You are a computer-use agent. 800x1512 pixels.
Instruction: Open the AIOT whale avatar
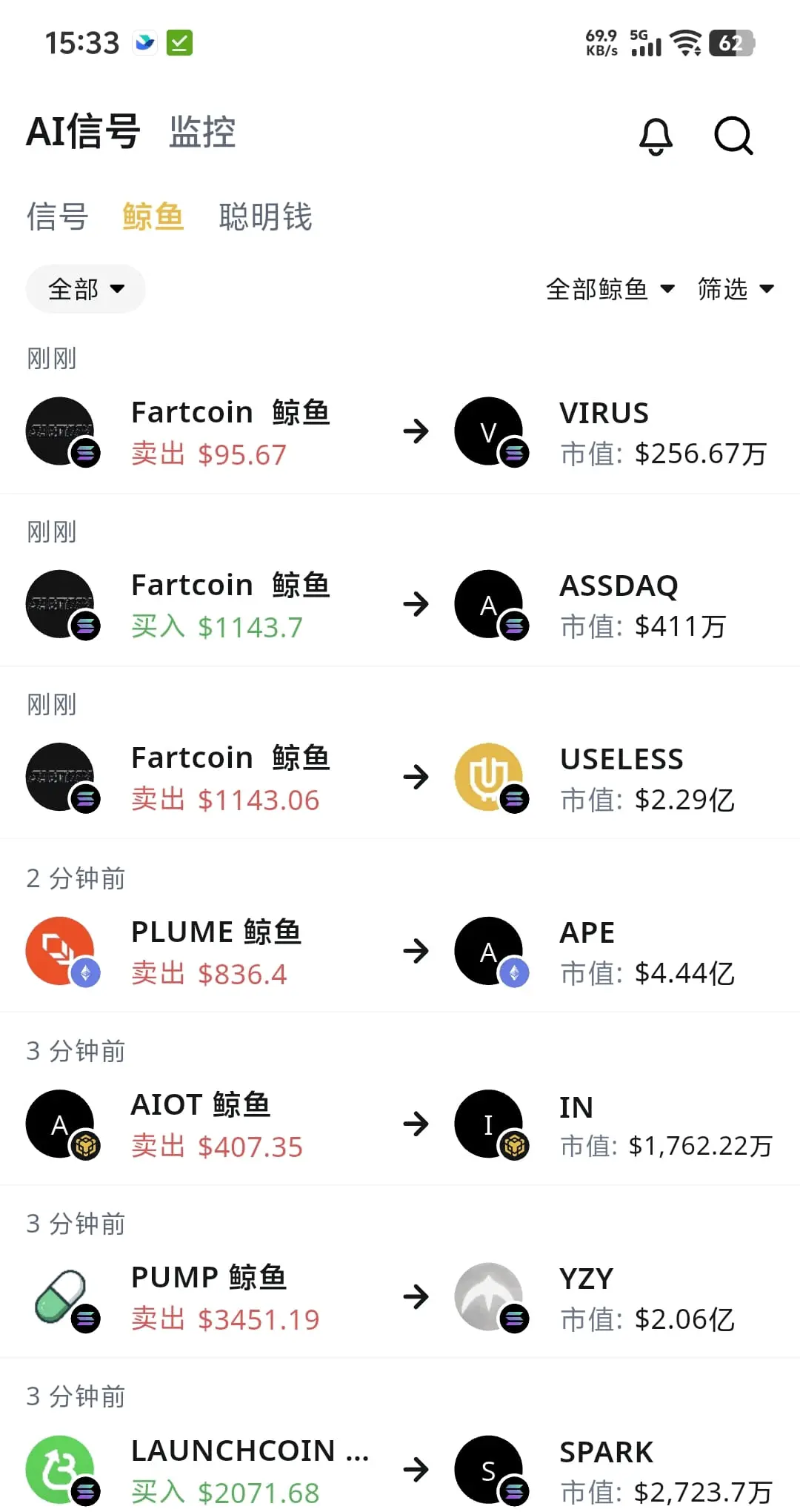point(61,1124)
